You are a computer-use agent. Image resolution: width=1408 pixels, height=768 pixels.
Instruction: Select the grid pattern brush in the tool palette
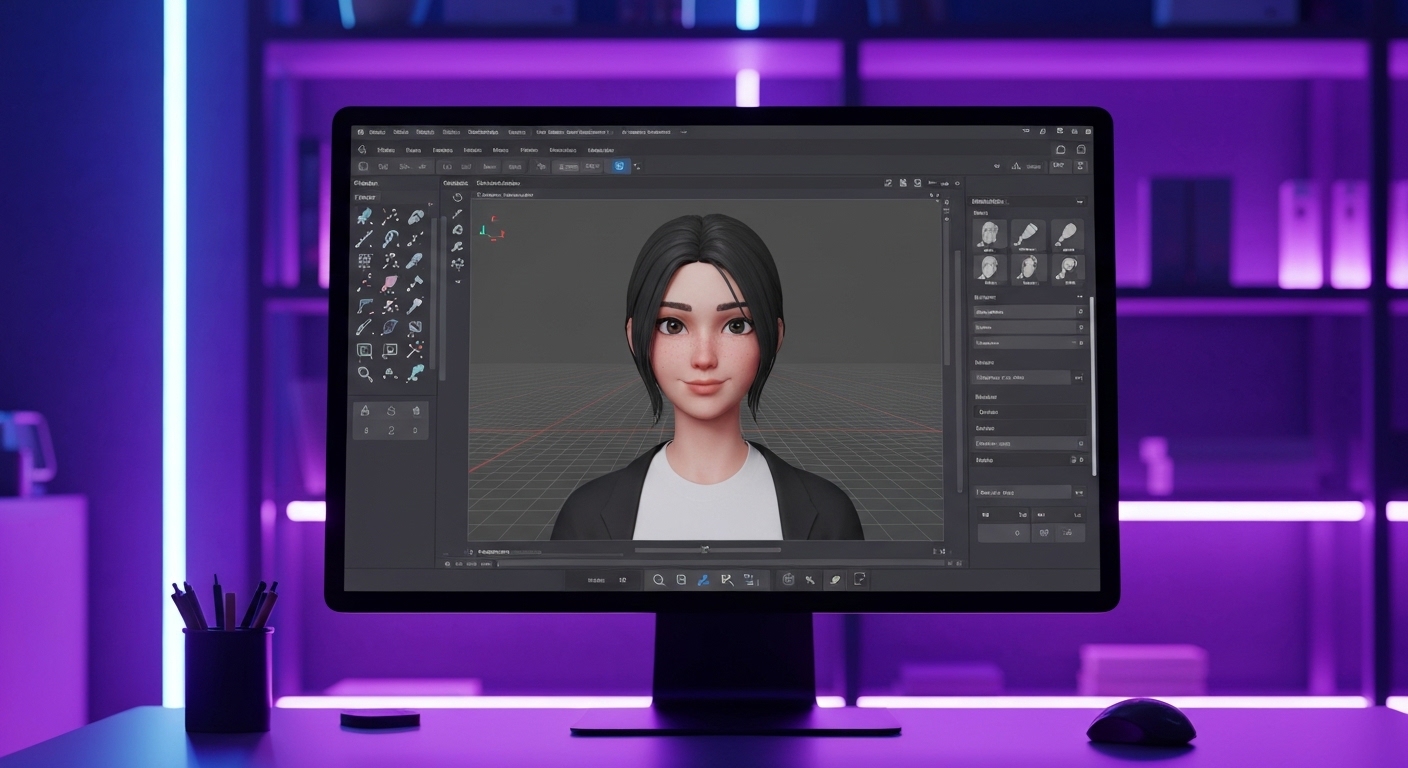tap(366, 259)
